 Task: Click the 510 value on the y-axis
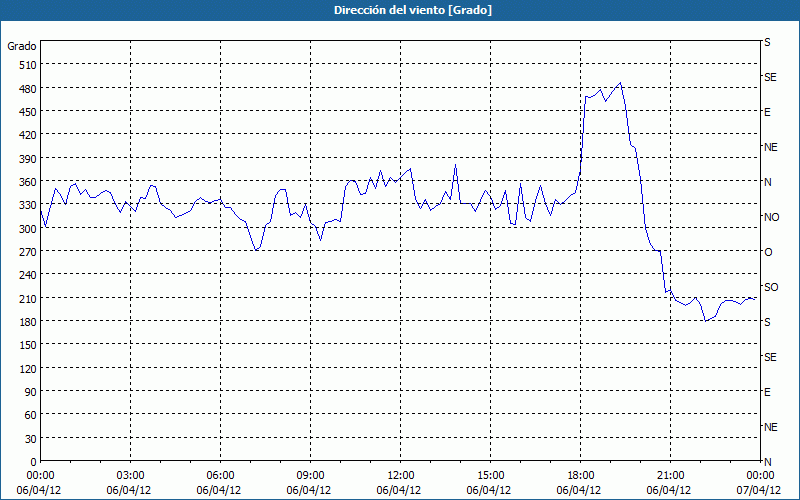coord(29,65)
